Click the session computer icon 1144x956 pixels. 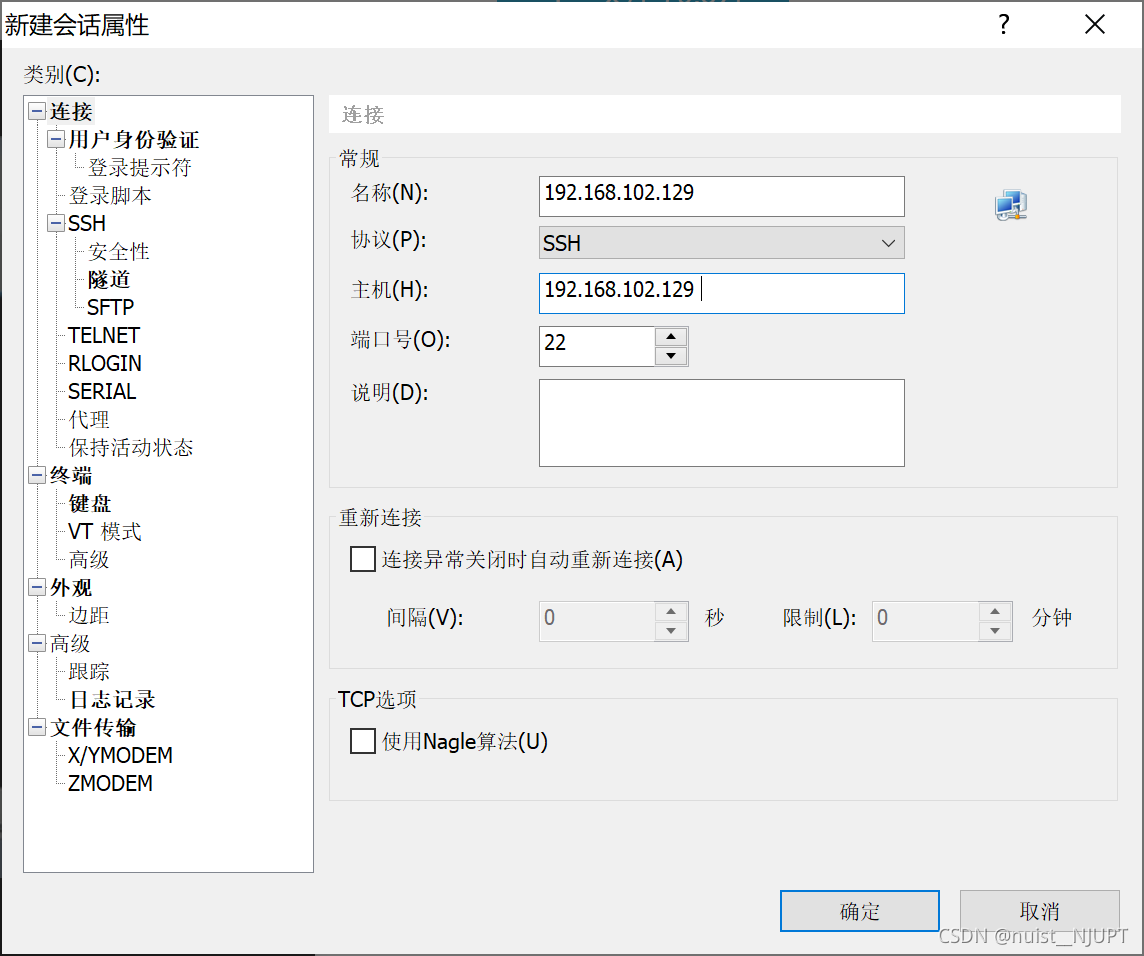[1010, 205]
